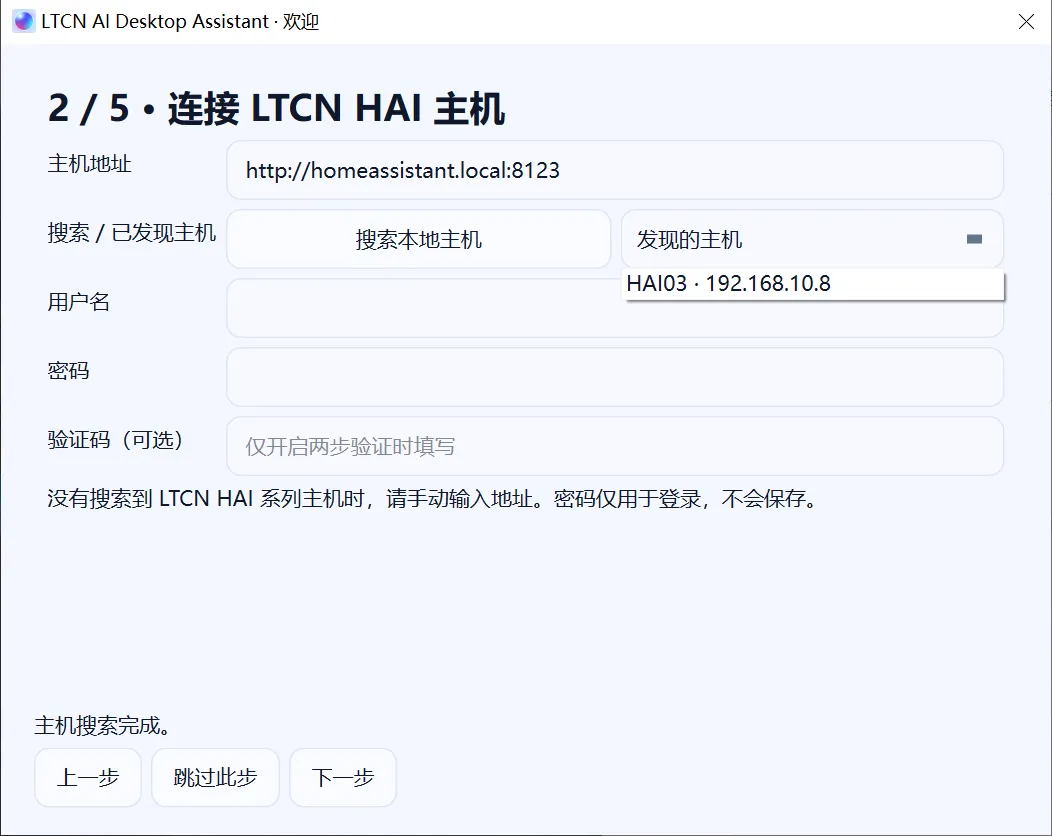The image size is (1052, 836).
Task: Click the host address input field
Action: [615, 170]
